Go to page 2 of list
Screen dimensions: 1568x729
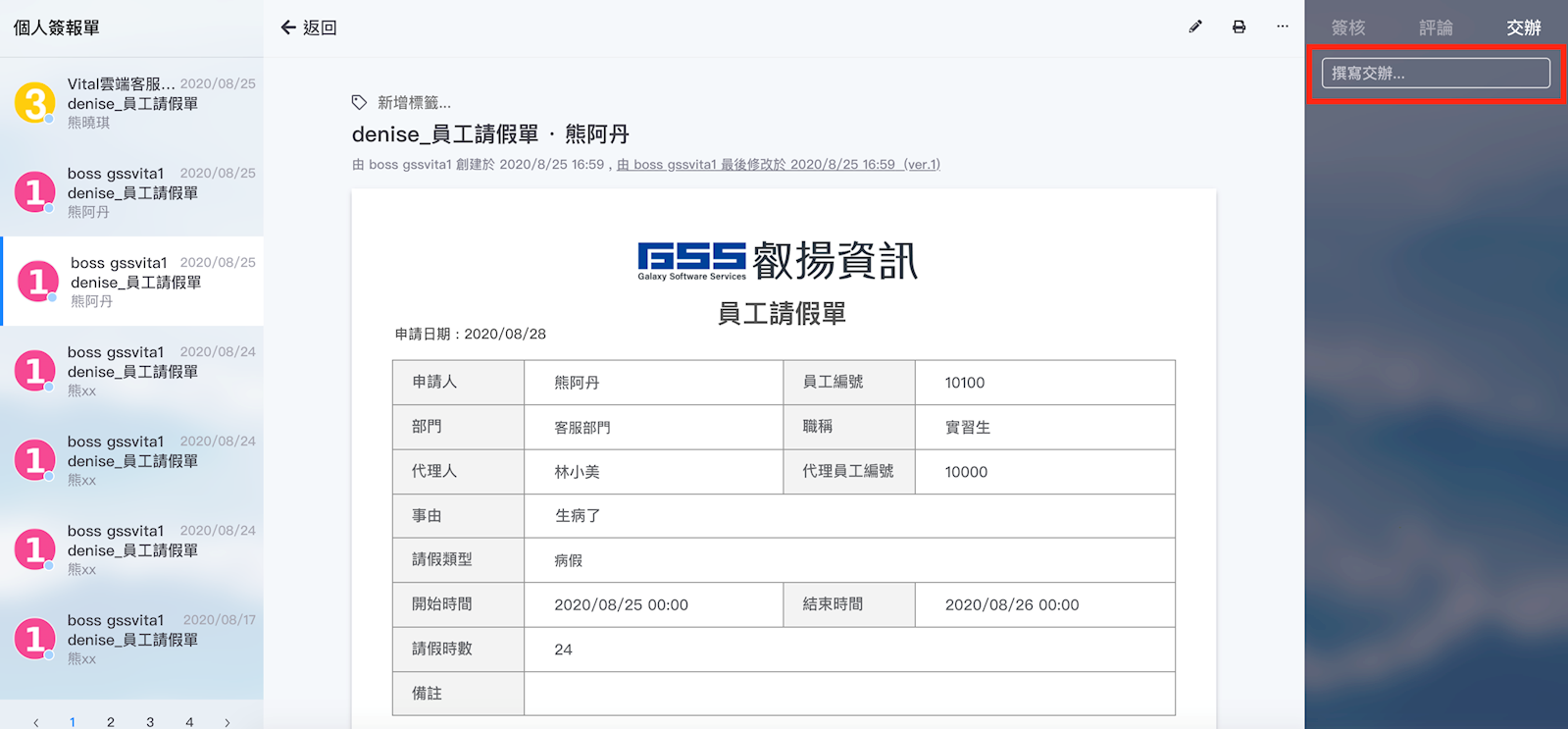point(111,722)
